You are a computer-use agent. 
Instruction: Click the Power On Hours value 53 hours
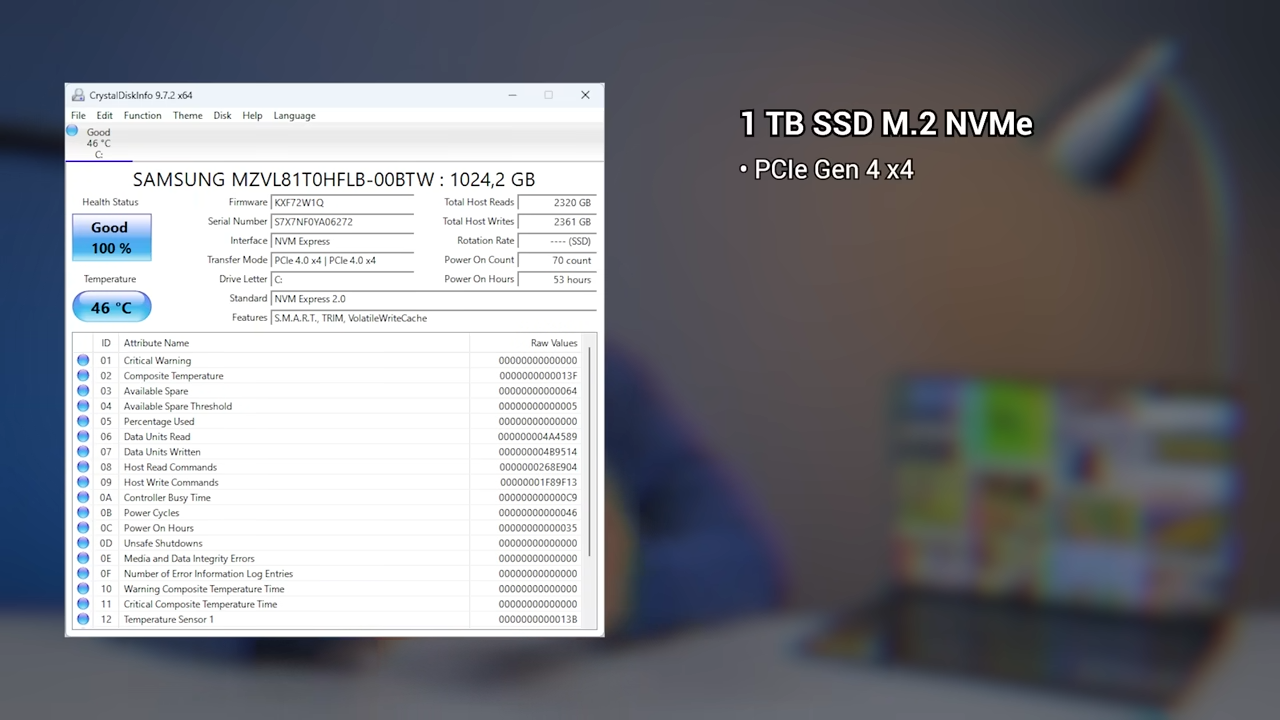coord(557,279)
